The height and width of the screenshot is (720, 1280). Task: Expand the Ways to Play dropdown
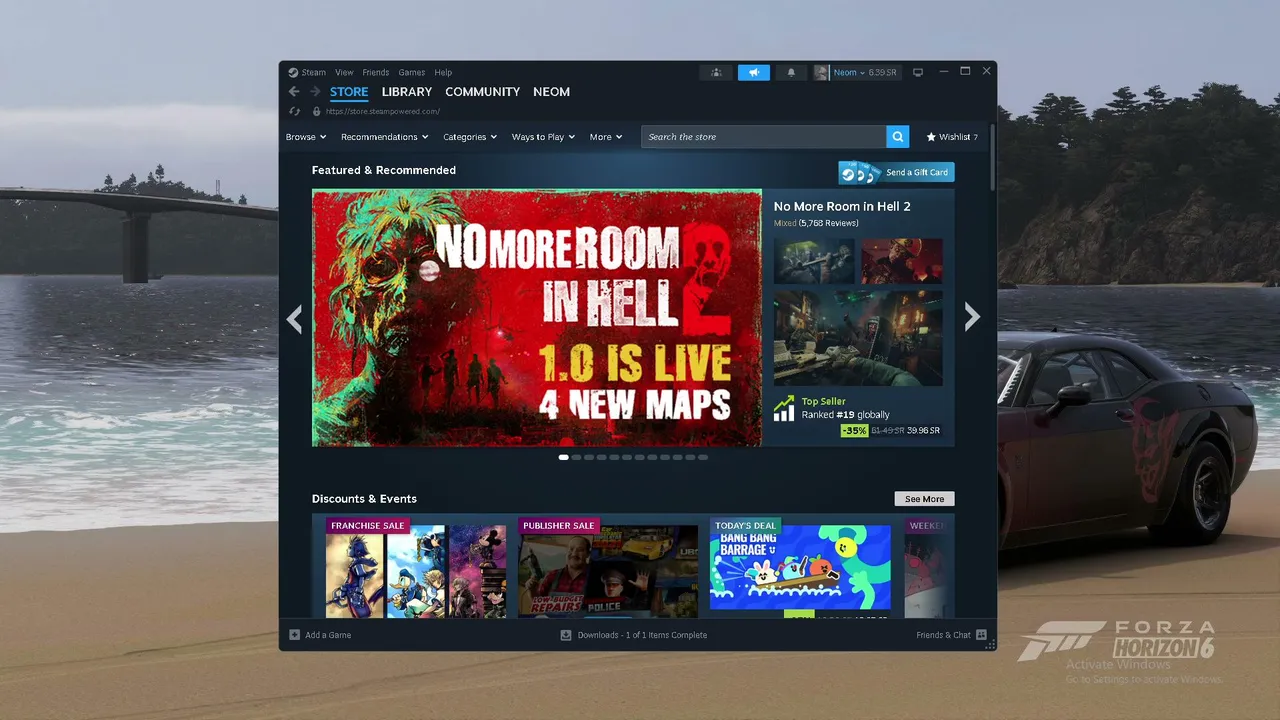(x=543, y=137)
